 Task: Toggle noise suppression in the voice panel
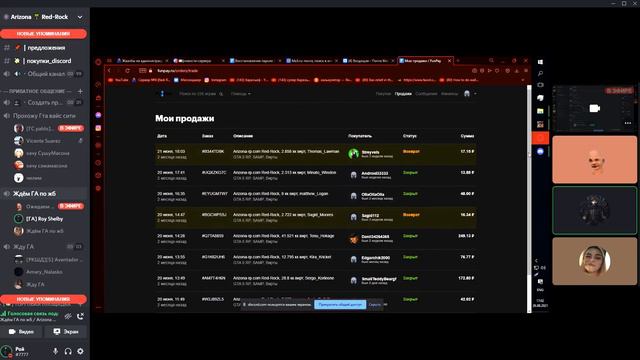tap(68, 316)
